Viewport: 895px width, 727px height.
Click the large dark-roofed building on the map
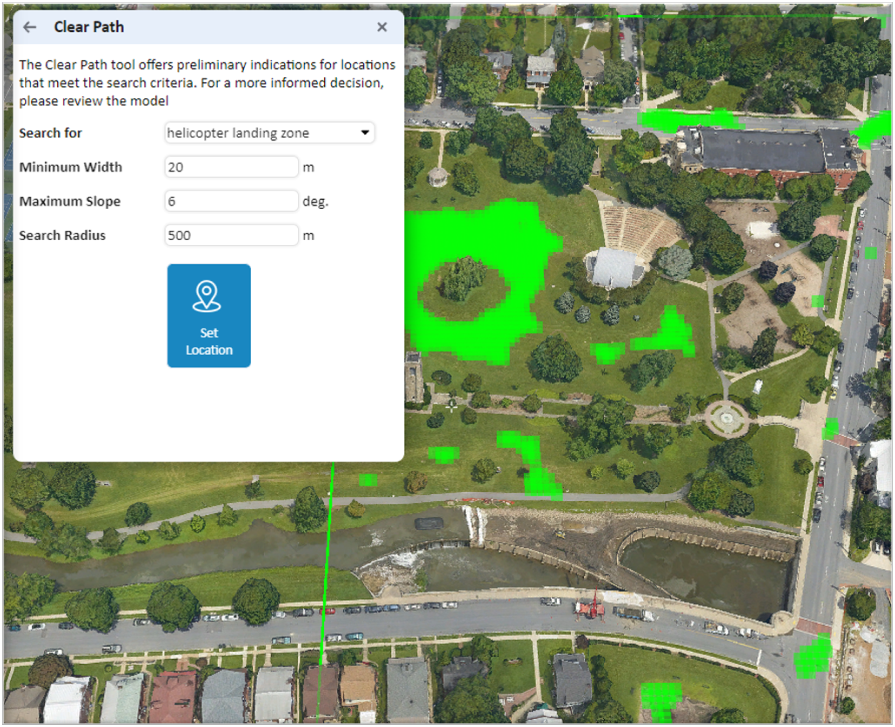pos(765,150)
